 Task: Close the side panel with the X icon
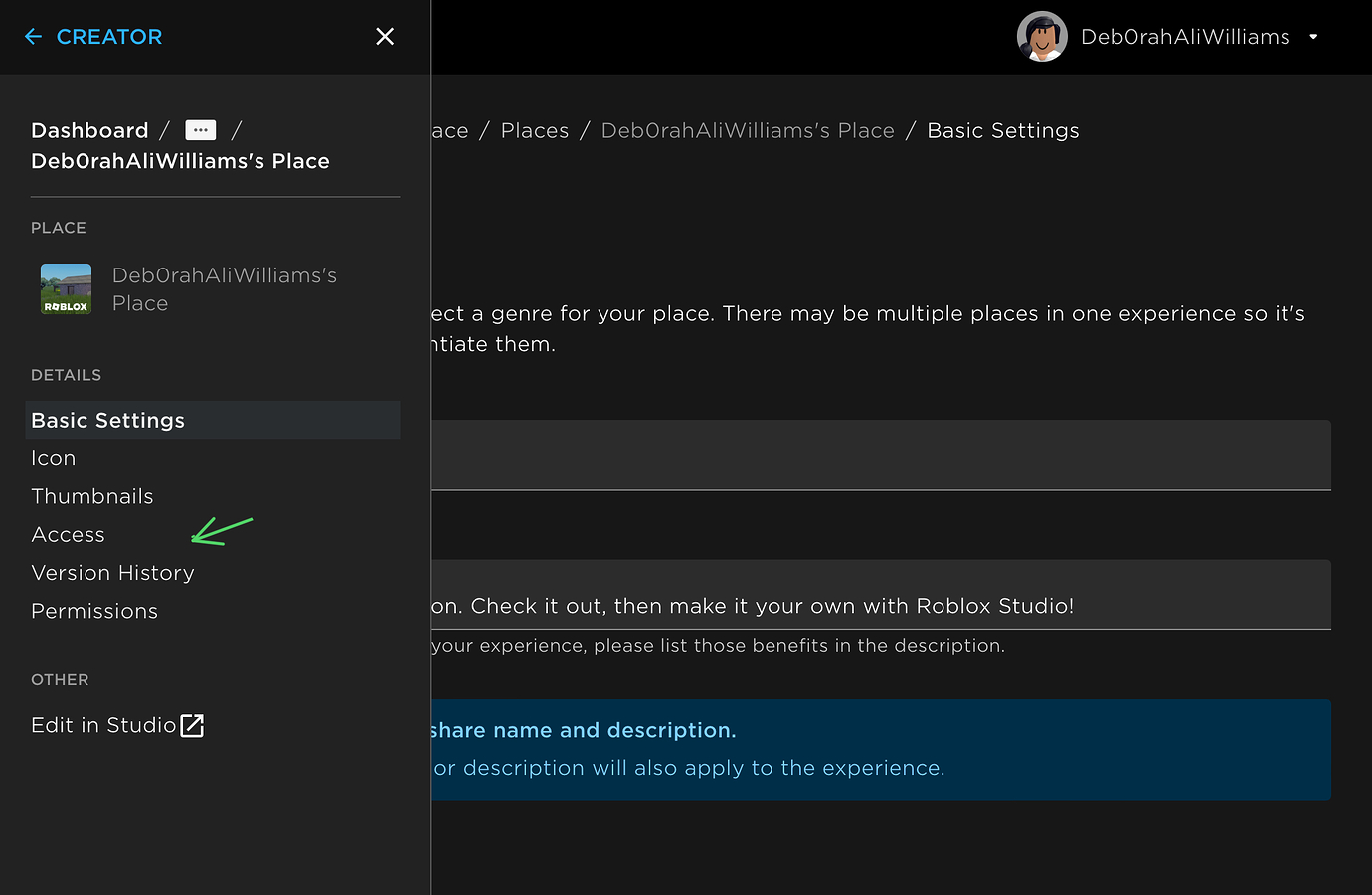pyautogui.click(x=385, y=37)
